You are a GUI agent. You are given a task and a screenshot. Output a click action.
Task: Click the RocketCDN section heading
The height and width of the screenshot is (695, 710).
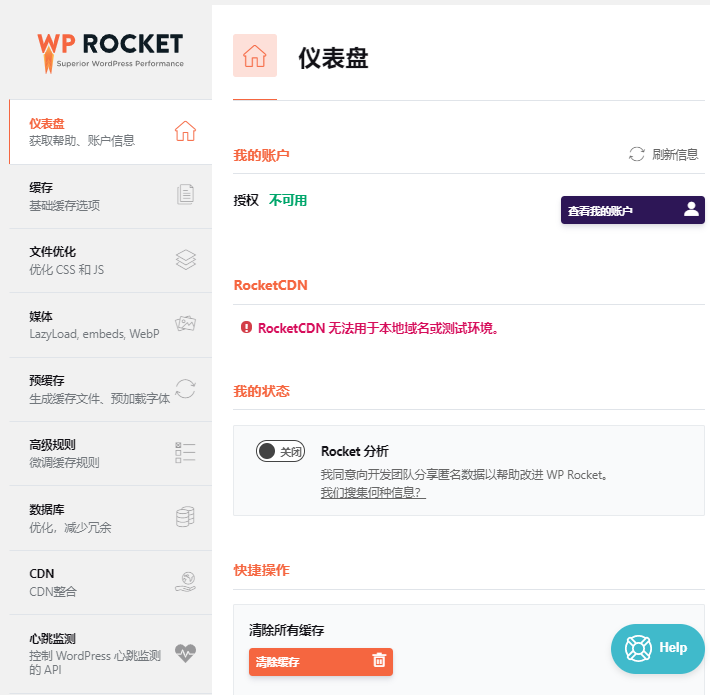(x=270, y=285)
